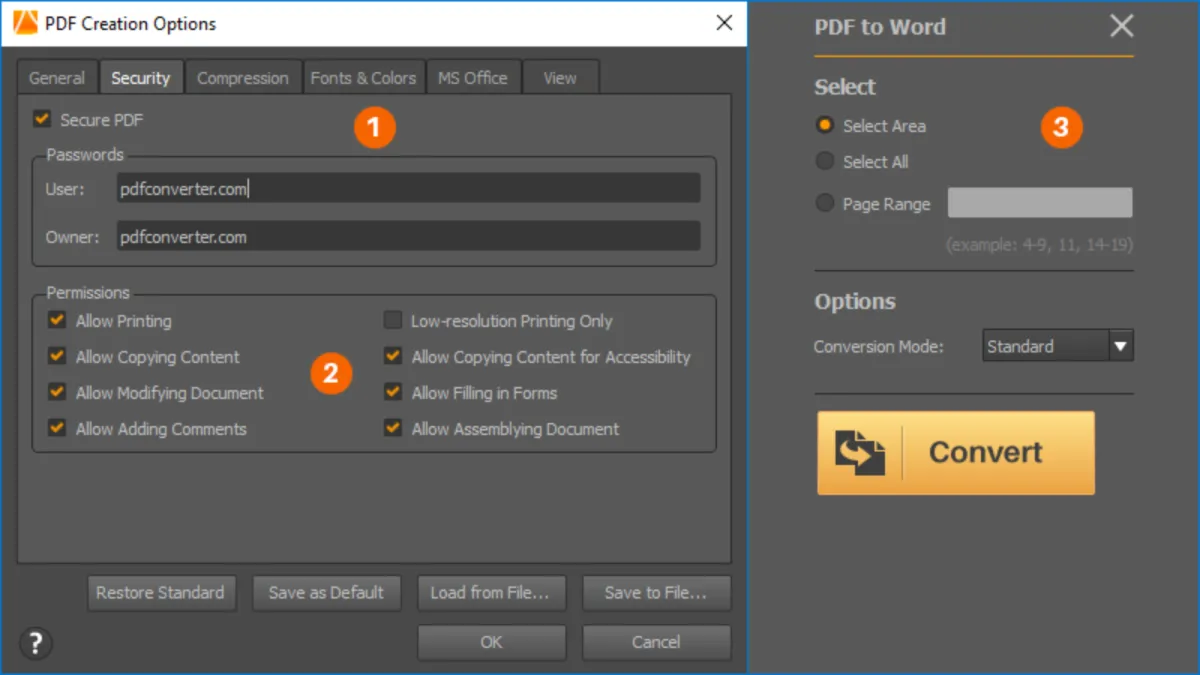Viewport: 1200px width, 675px height.
Task: Focus the Owner password field
Action: (408, 237)
